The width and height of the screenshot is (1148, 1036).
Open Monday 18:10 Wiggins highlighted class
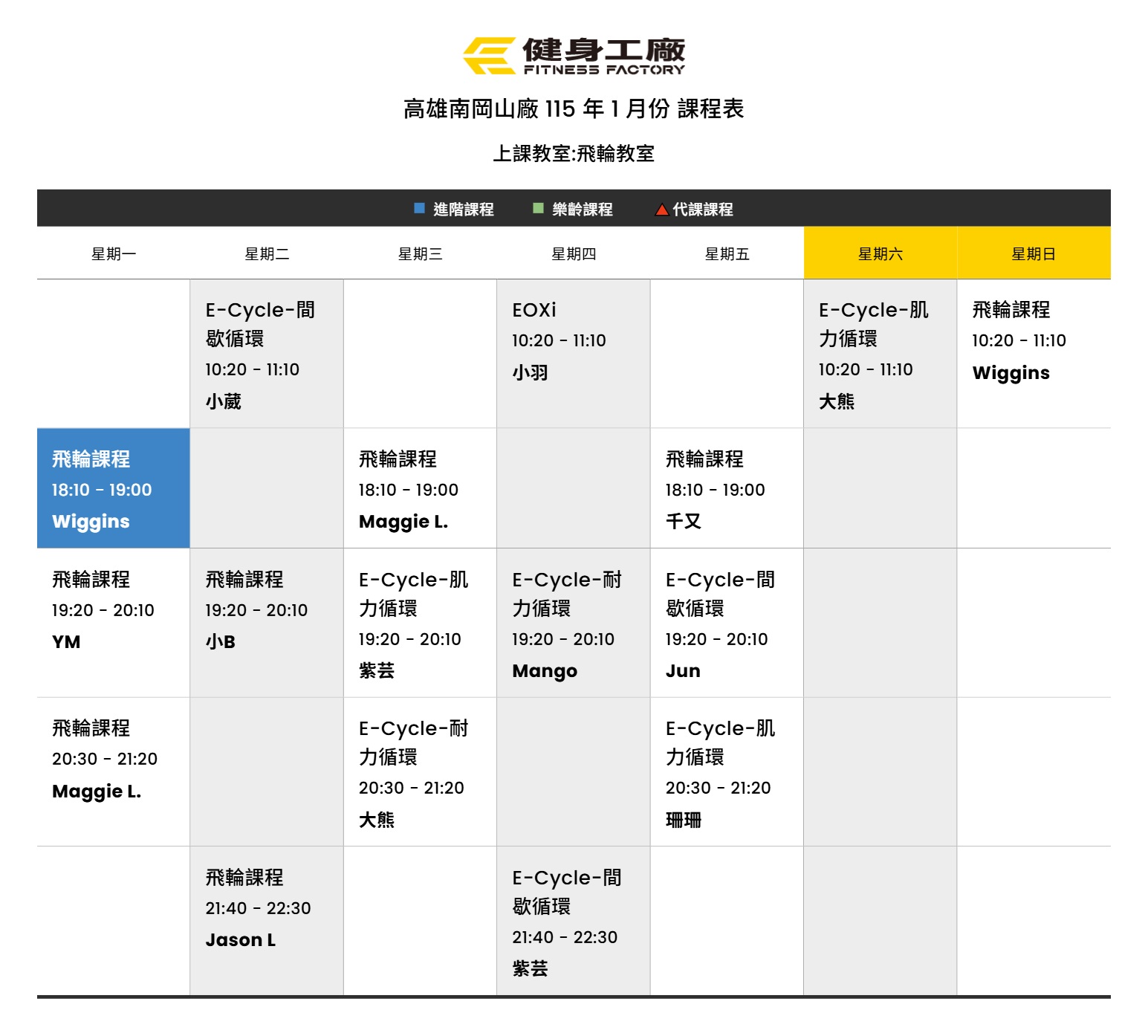[114, 488]
